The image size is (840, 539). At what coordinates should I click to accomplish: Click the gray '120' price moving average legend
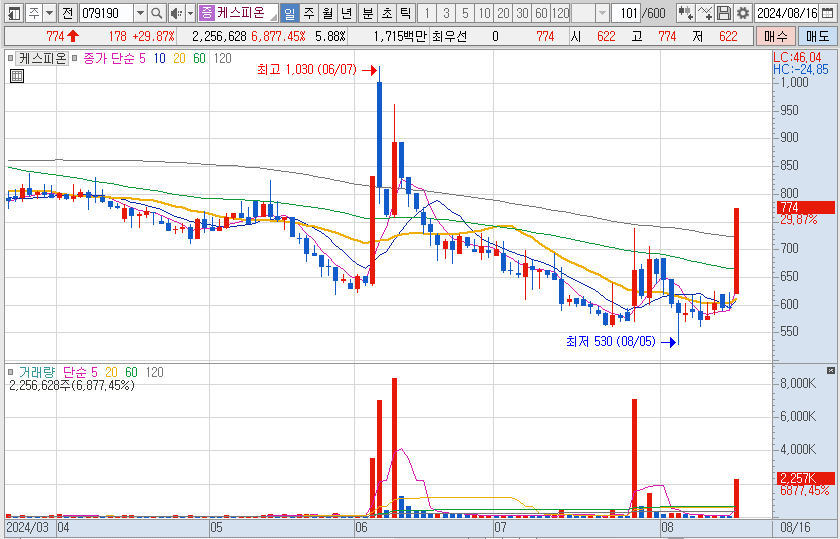[x=222, y=58]
